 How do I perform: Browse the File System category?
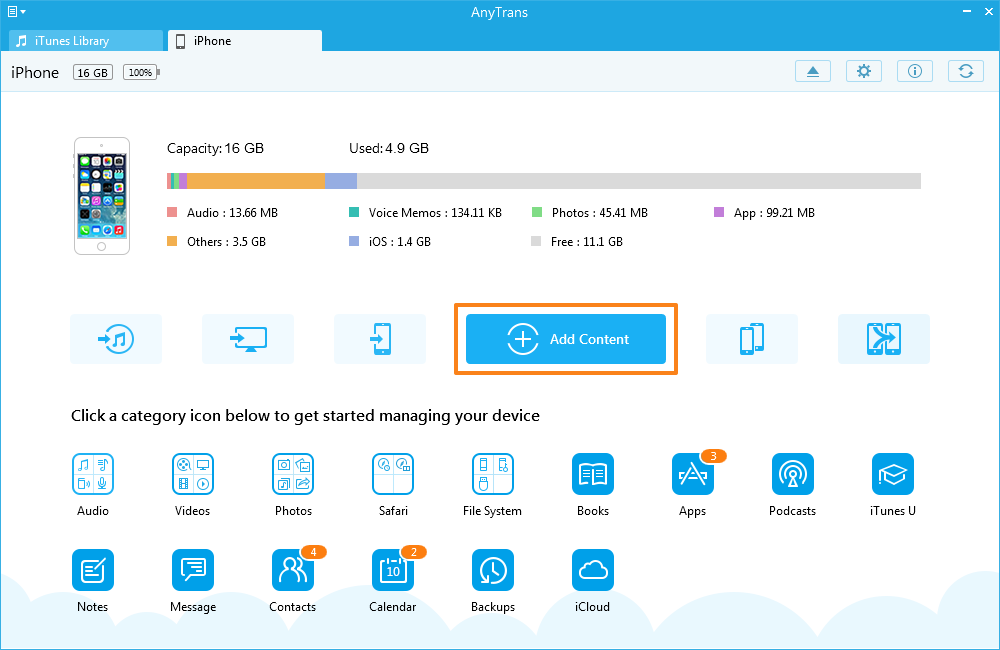pos(492,474)
